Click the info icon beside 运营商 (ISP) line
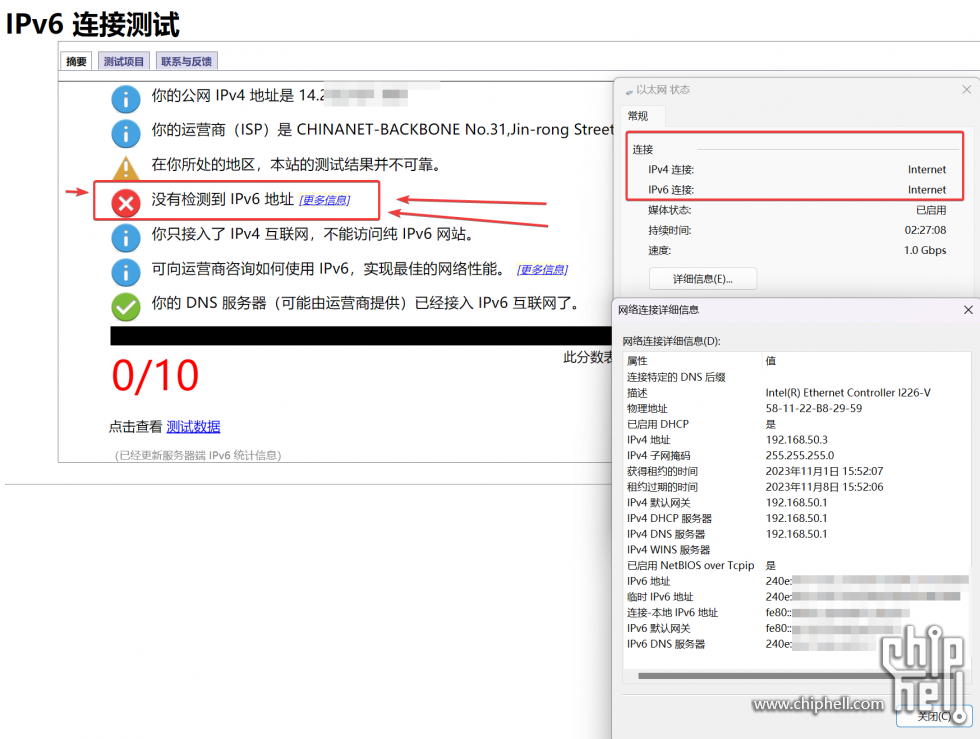The height and width of the screenshot is (739, 980). click(x=126, y=133)
